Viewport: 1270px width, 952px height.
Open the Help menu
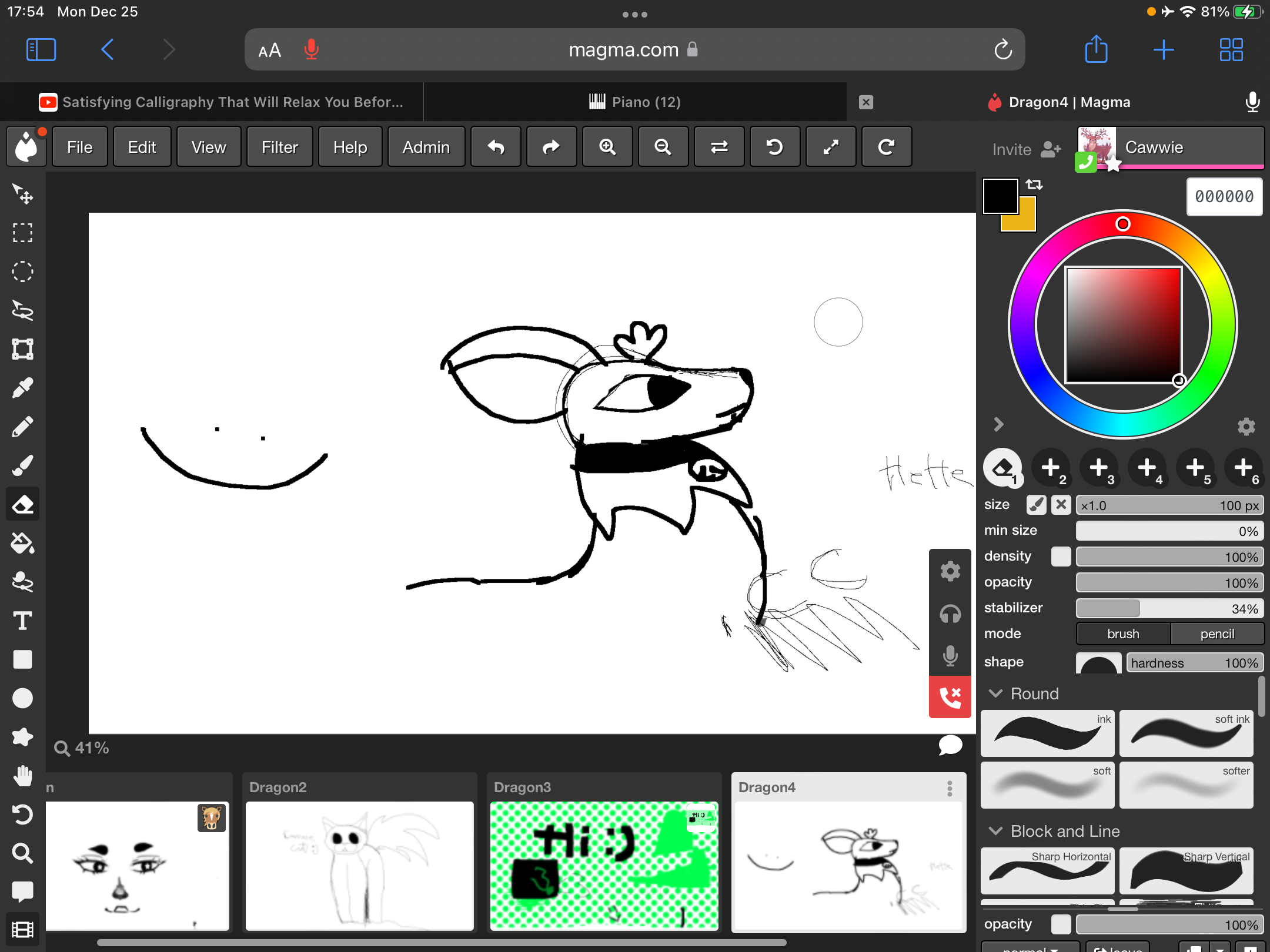click(350, 147)
